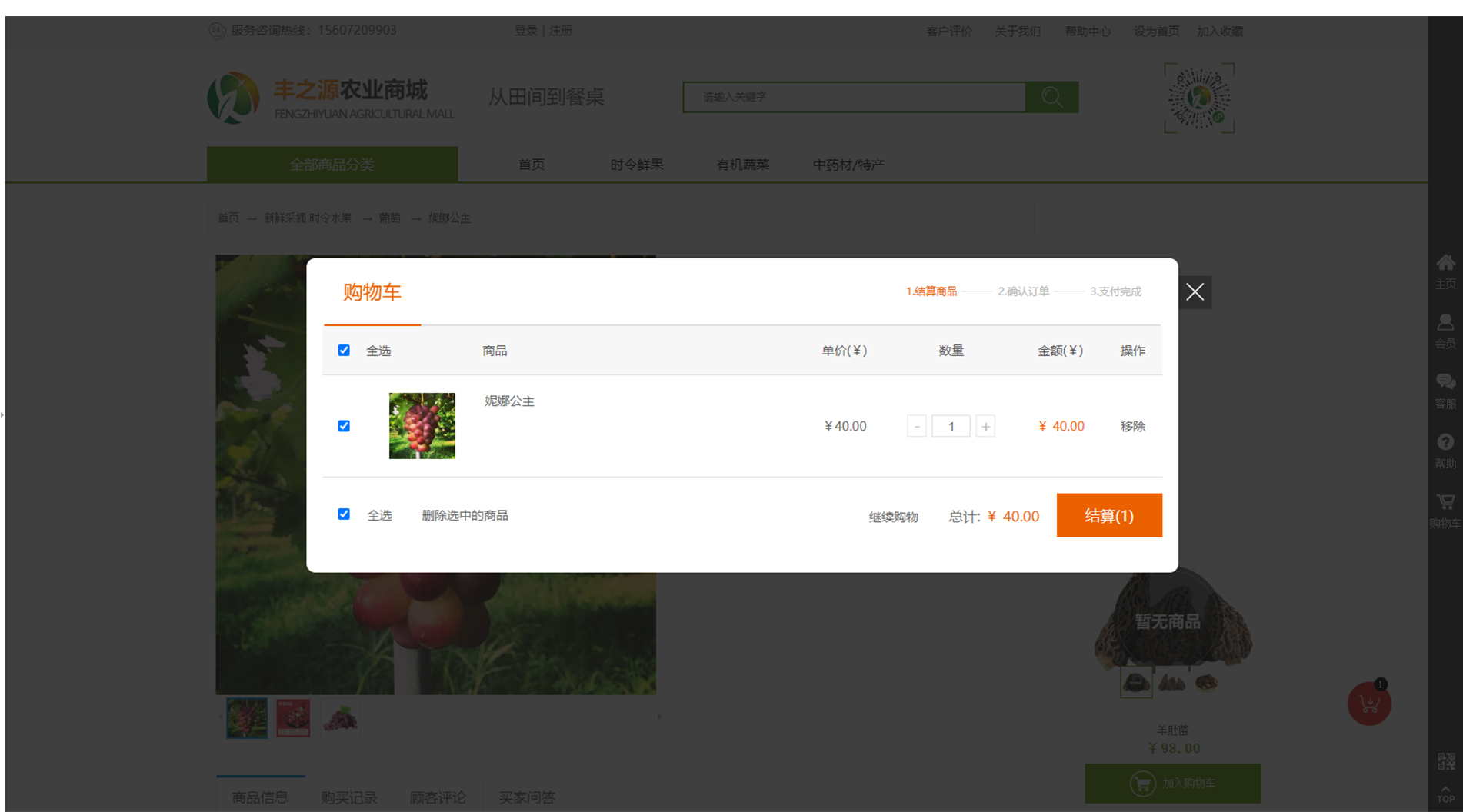Open the 全部商品分类 category menu
Viewport: 1463px width, 812px height.
coord(332,165)
